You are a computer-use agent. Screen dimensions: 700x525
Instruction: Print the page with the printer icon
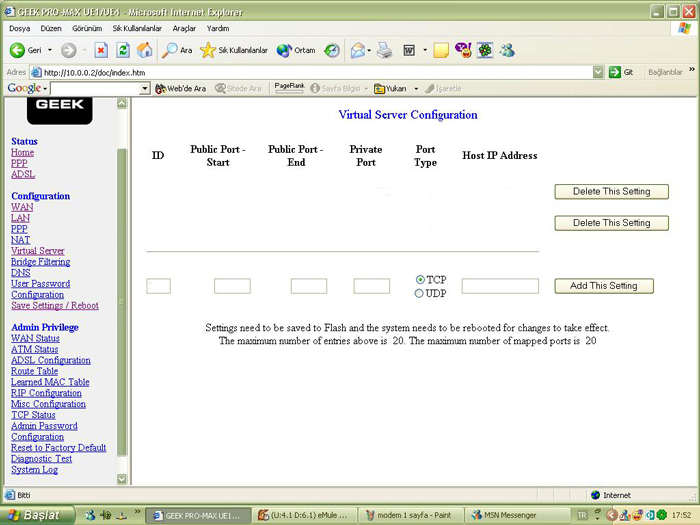[x=384, y=50]
